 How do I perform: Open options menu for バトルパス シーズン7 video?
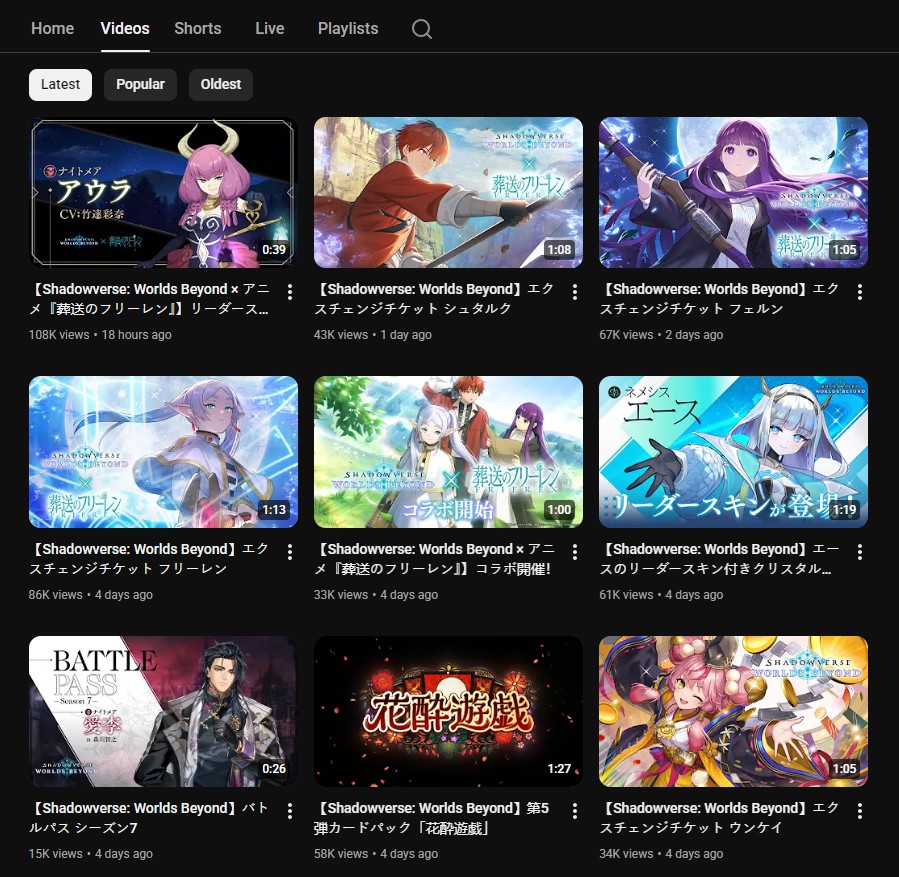[290, 811]
